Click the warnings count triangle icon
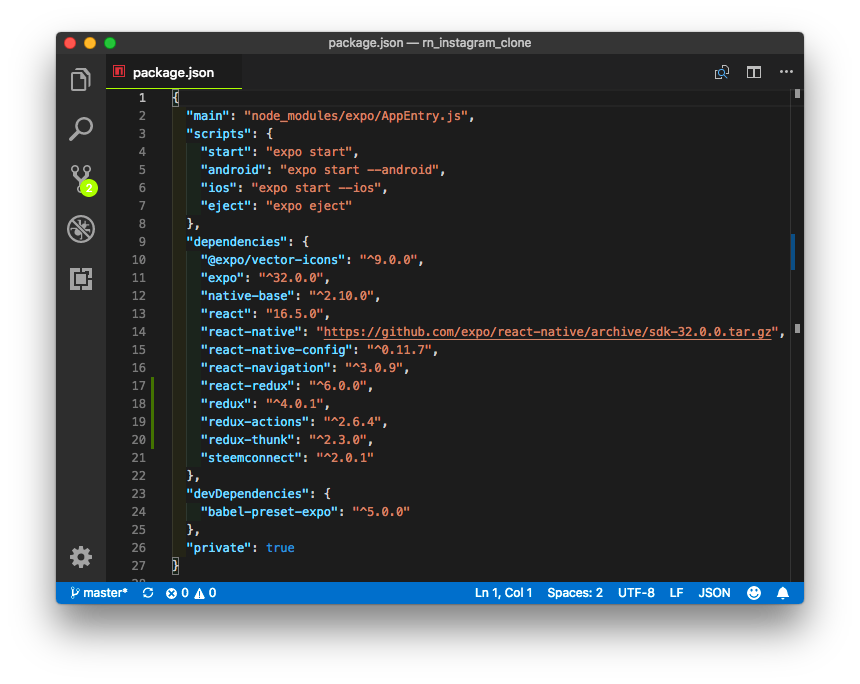This screenshot has height=684, width=860. tap(205, 593)
